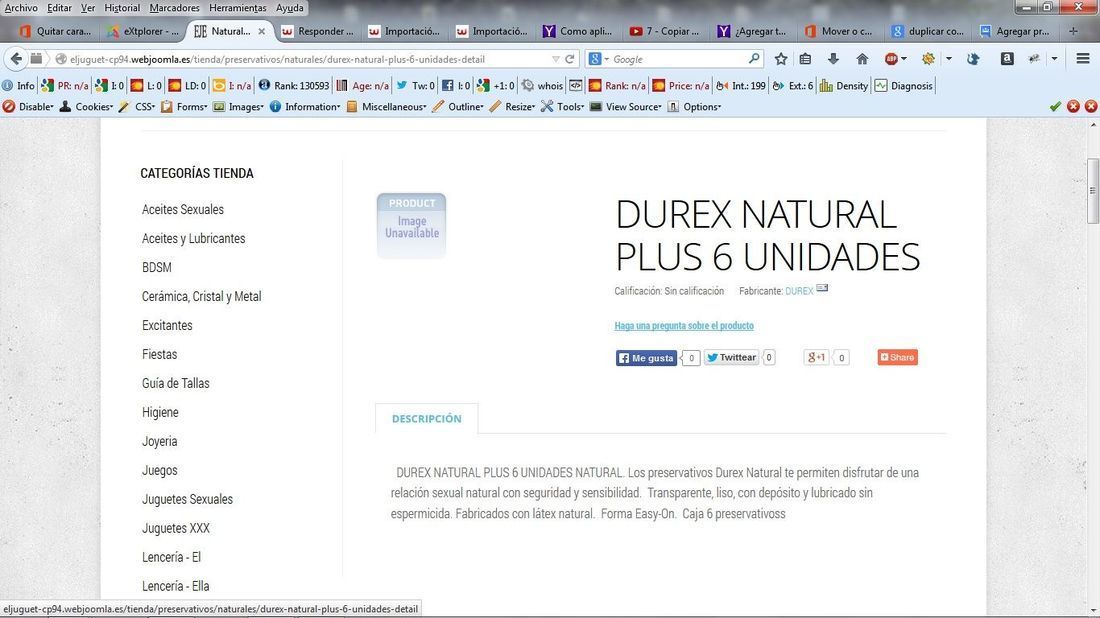Expand the Outline dropdown menu

point(458,107)
